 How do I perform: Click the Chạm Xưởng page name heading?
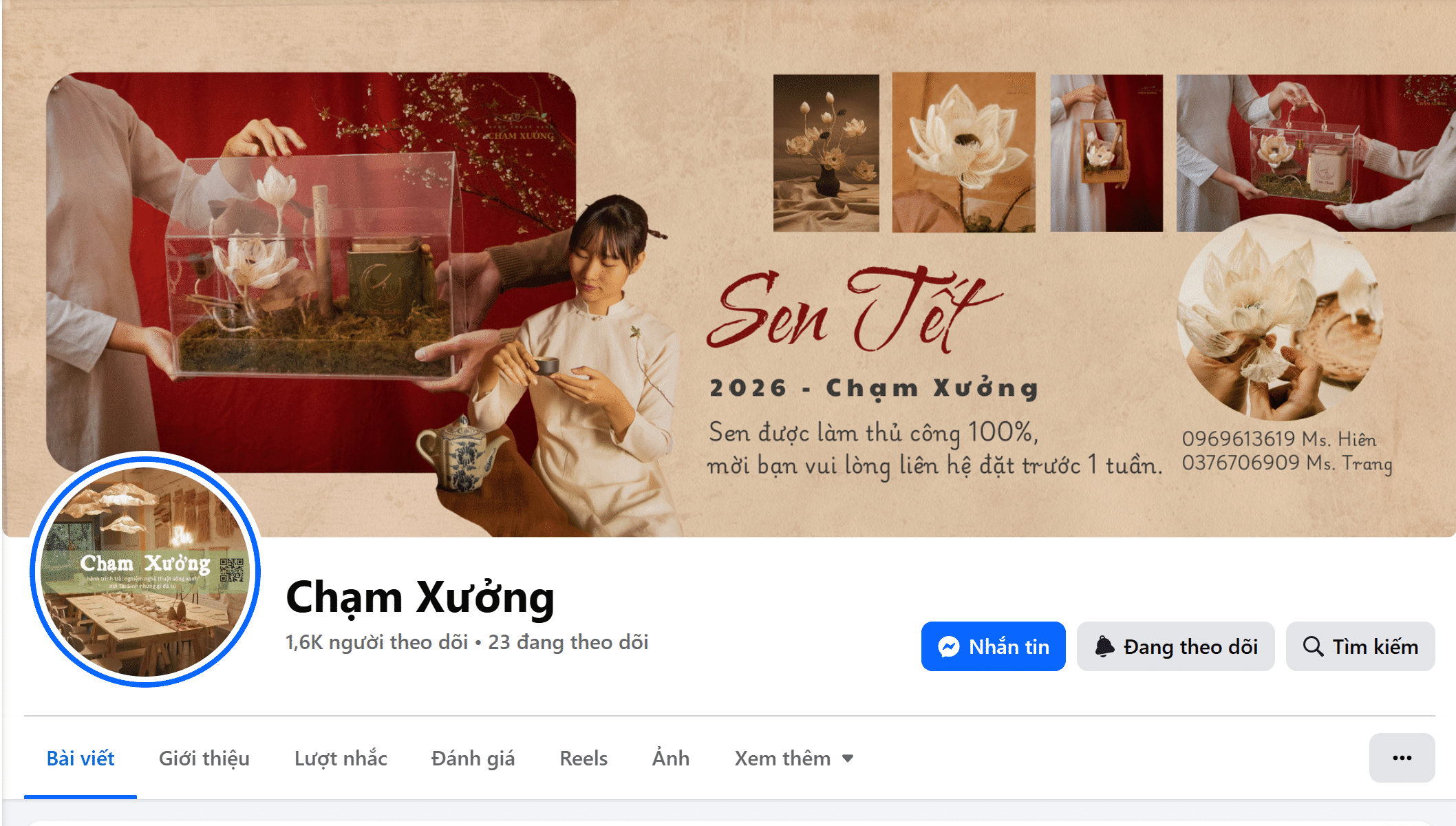coord(420,597)
